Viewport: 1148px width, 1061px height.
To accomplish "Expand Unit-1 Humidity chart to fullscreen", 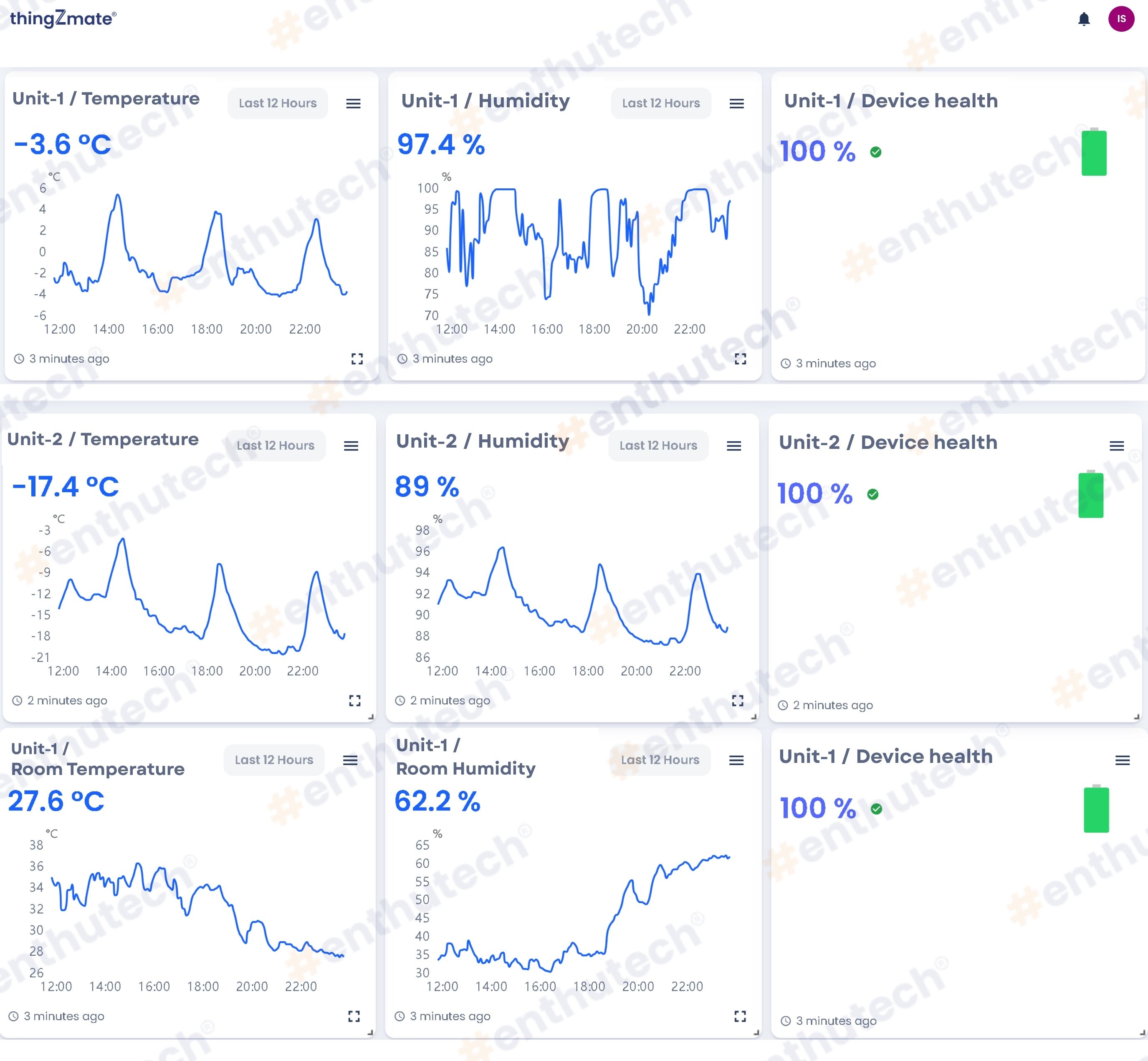I will click(x=741, y=359).
